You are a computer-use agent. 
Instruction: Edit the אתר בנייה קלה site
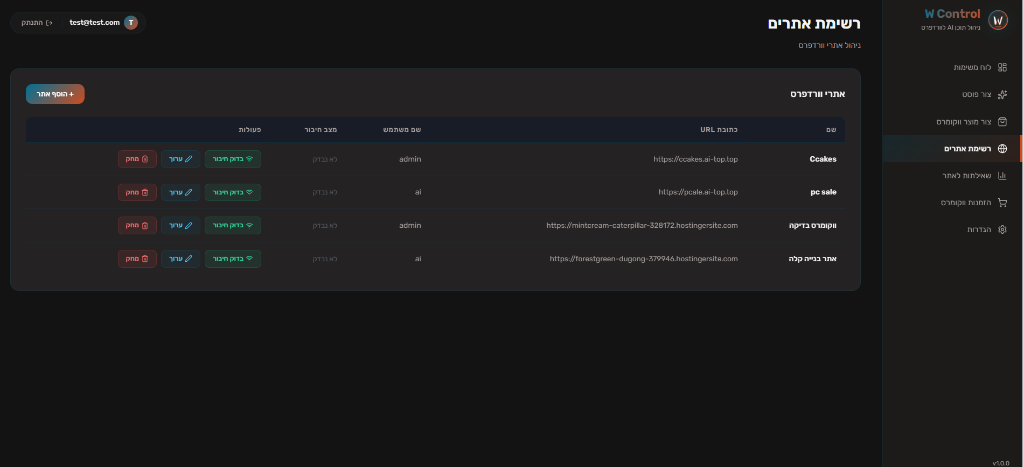(181, 259)
